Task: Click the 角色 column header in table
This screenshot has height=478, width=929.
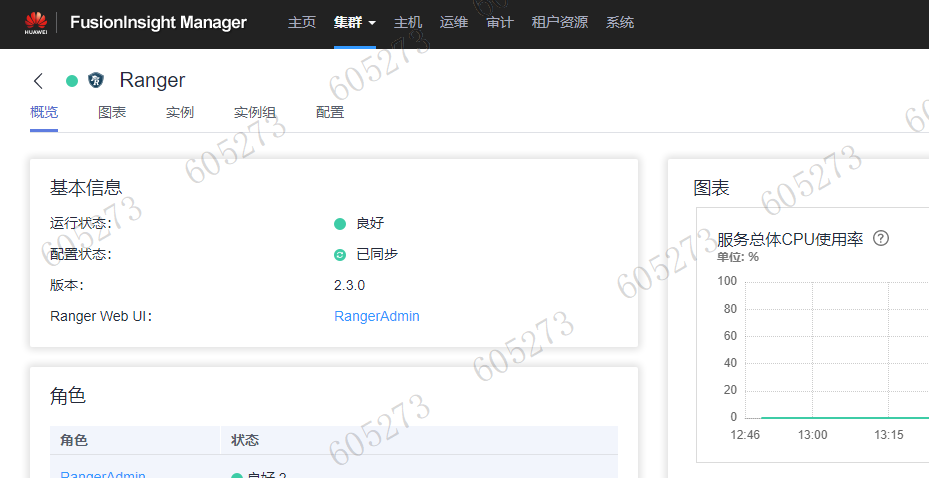Action: point(74,440)
